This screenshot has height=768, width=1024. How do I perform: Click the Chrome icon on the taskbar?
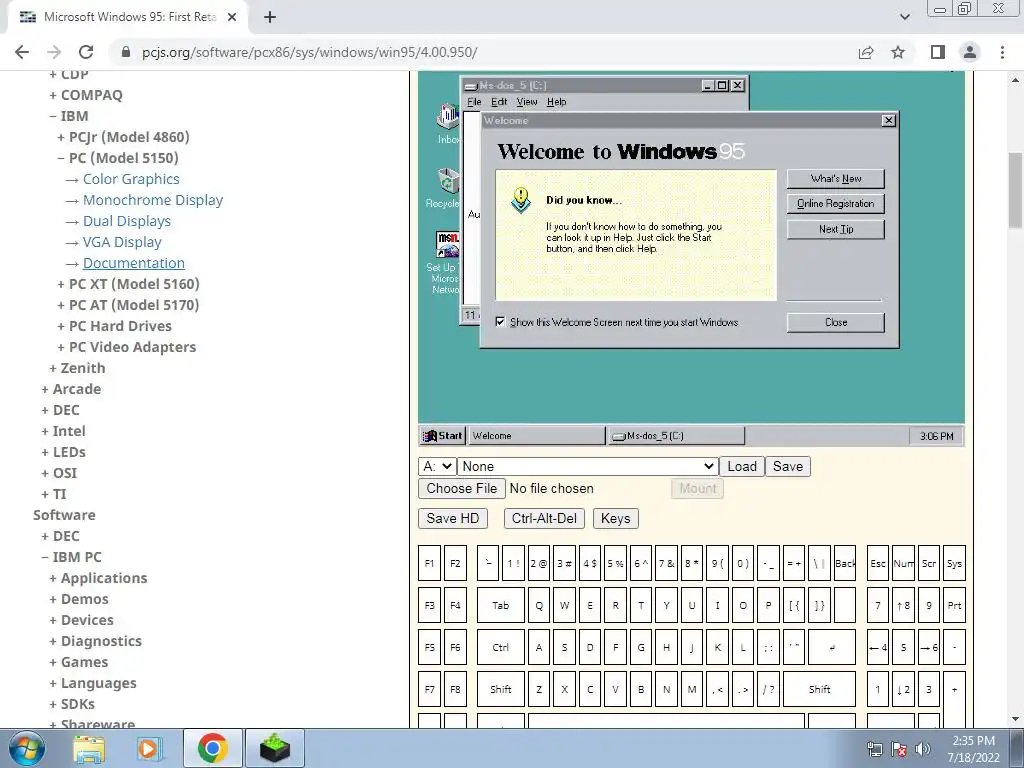click(x=212, y=748)
